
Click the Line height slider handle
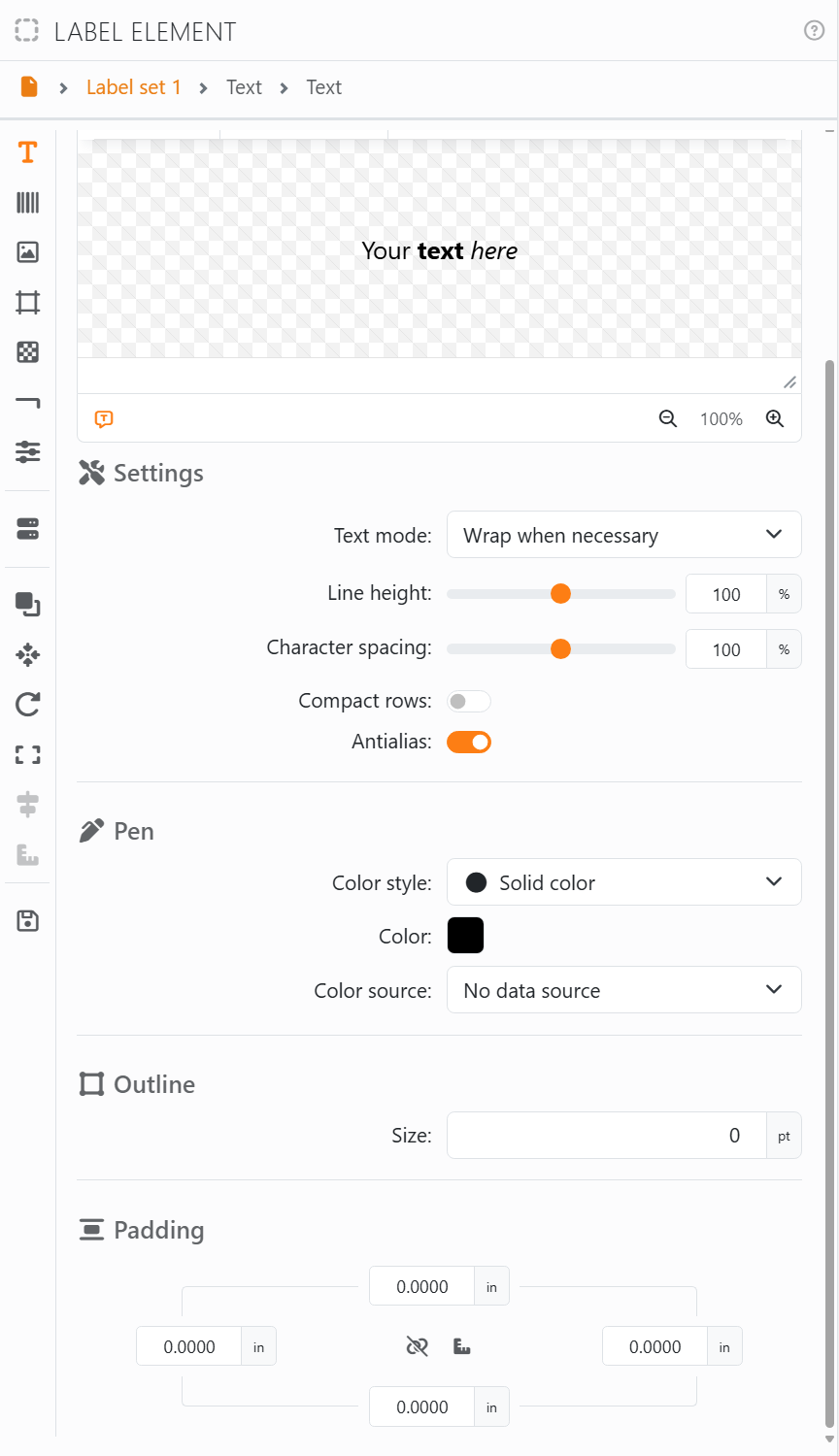[560, 594]
